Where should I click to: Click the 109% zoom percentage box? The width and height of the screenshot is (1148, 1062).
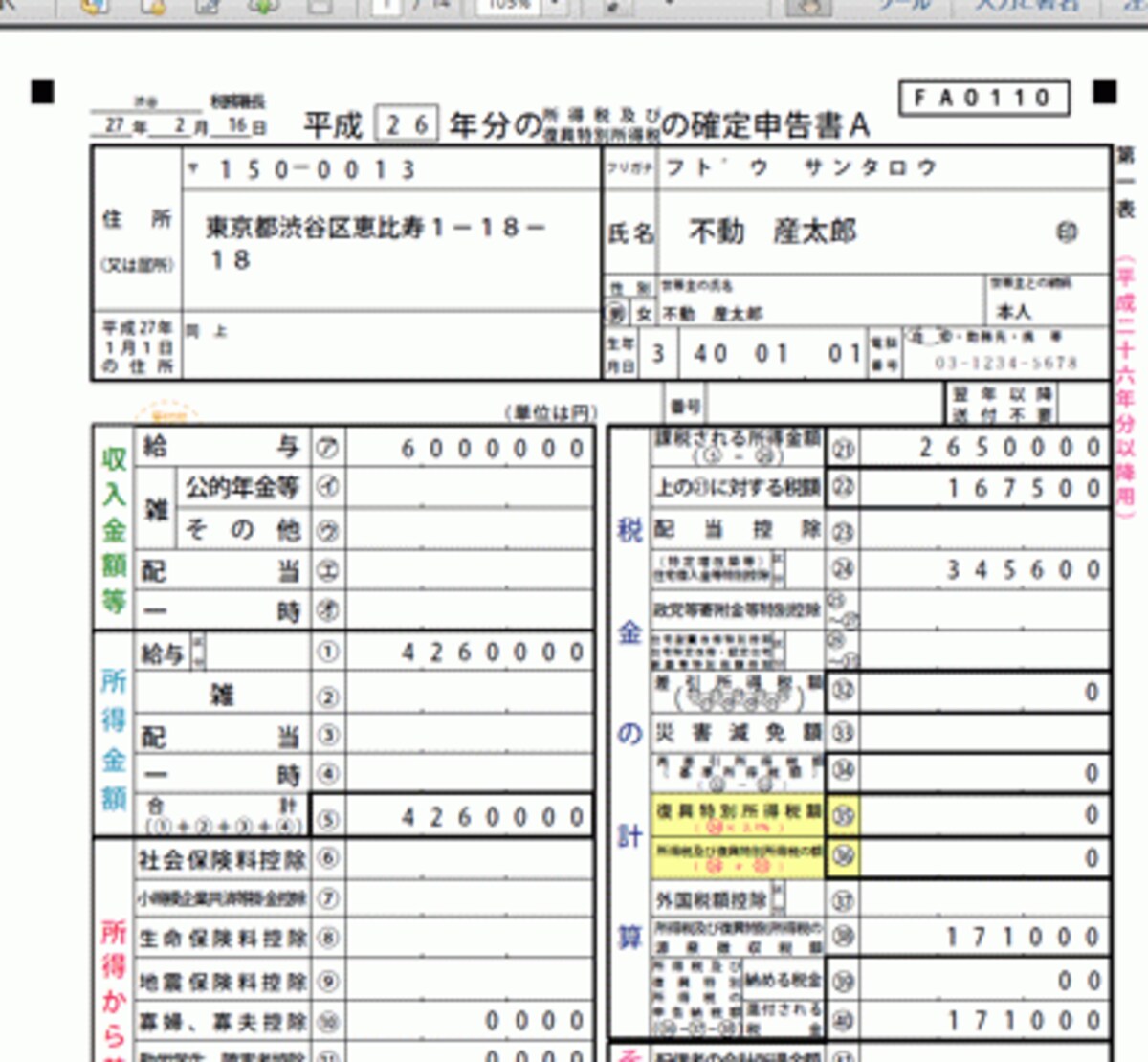[x=510, y=6]
